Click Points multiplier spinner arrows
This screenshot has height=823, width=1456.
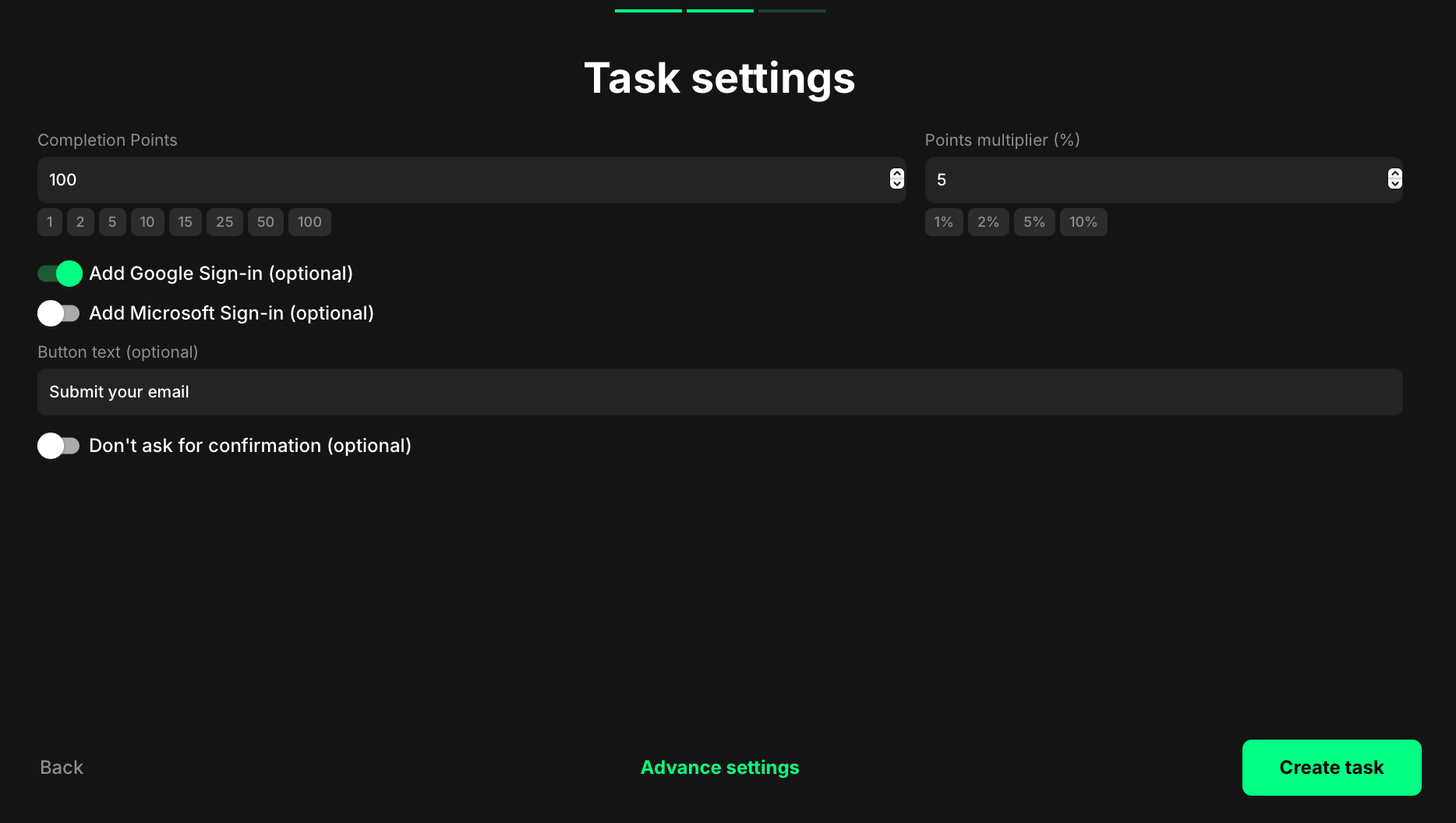(1395, 179)
